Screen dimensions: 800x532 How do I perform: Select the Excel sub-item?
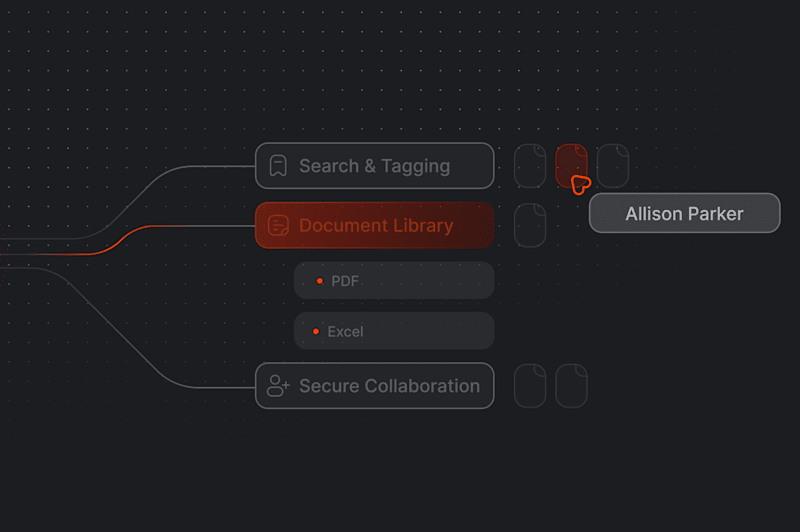pos(394,331)
